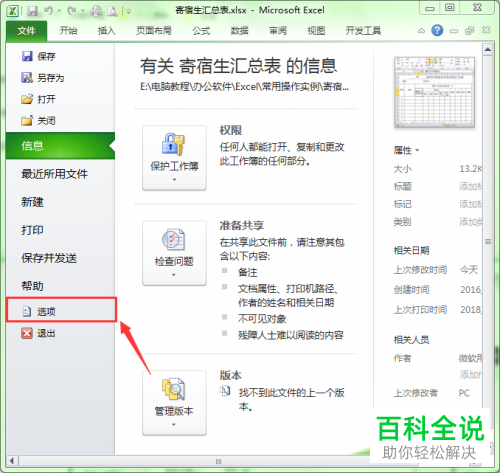Switch to the 数据 tab
The height and width of the screenshot is (473, 500).
[239, 31]
